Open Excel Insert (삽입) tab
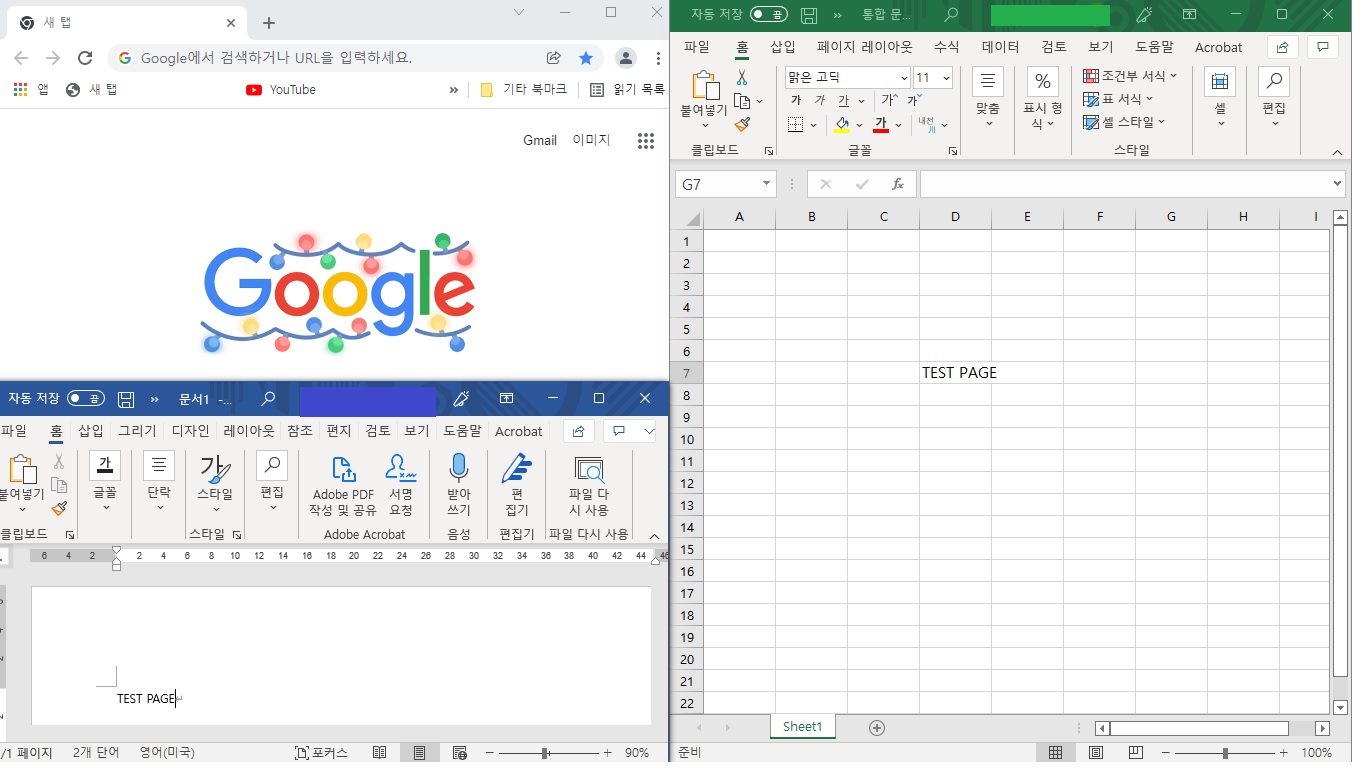Screen dimensions: 1363x771 click(x=783, y=47)
